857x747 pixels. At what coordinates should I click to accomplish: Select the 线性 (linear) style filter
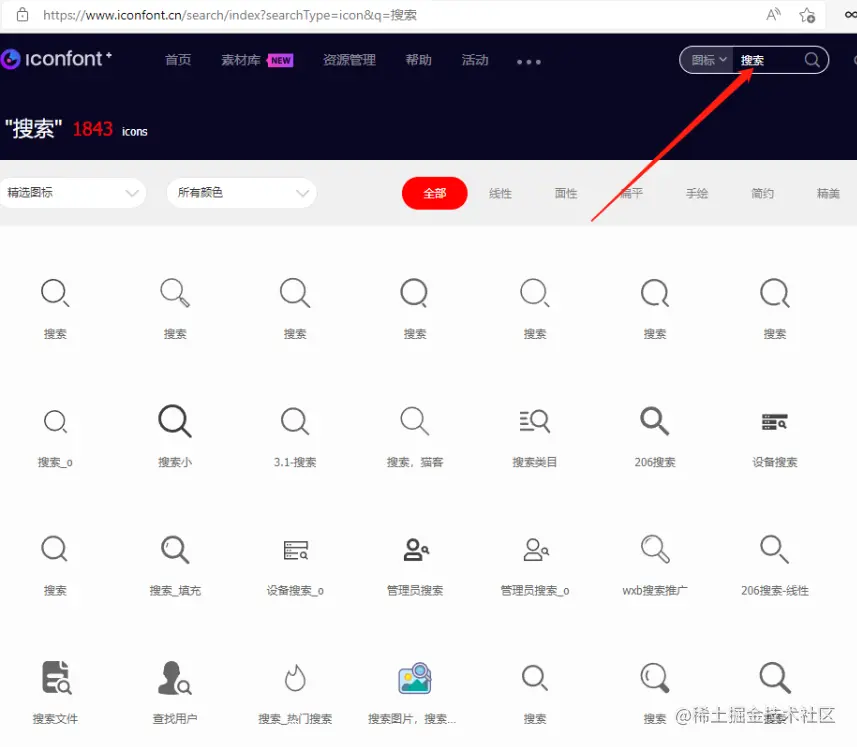[x=500, y=193]
